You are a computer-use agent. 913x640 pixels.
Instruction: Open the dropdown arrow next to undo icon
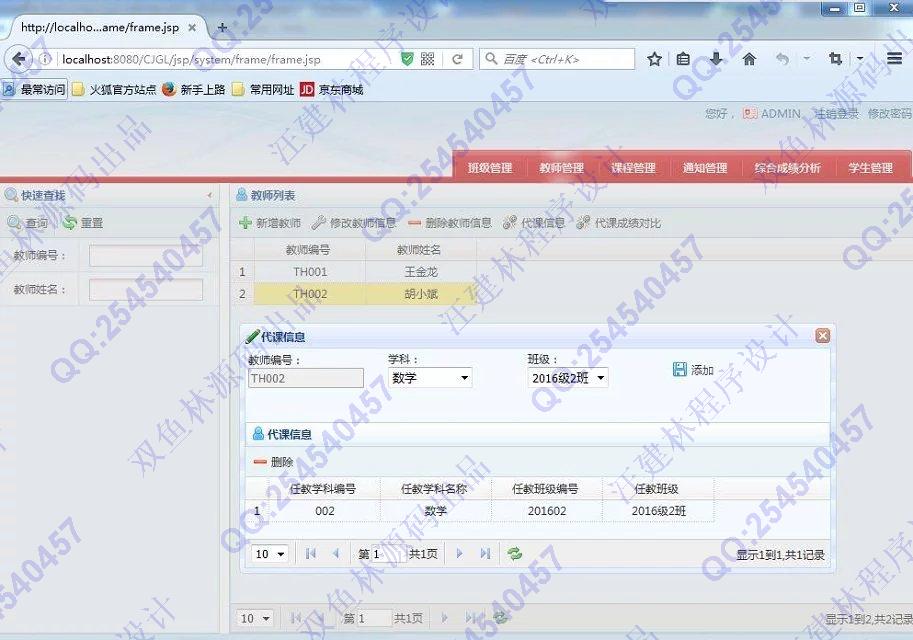coord(806,58)
